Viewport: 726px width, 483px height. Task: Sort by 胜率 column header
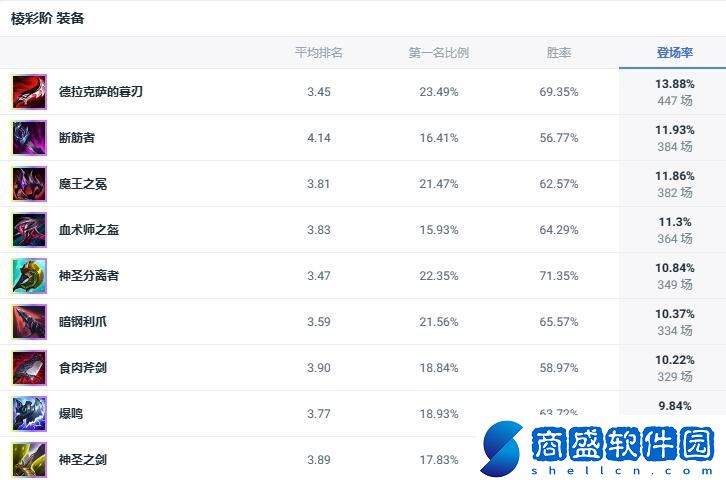coord(559,53)
